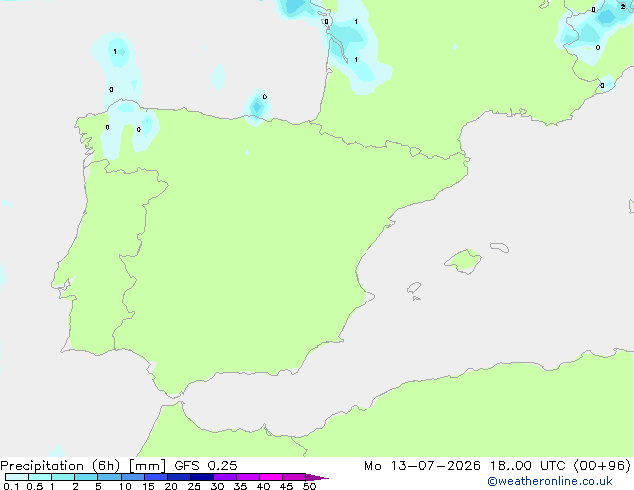Click the Ibiza island outline
The image size is (634, 490).
[414, 288]
